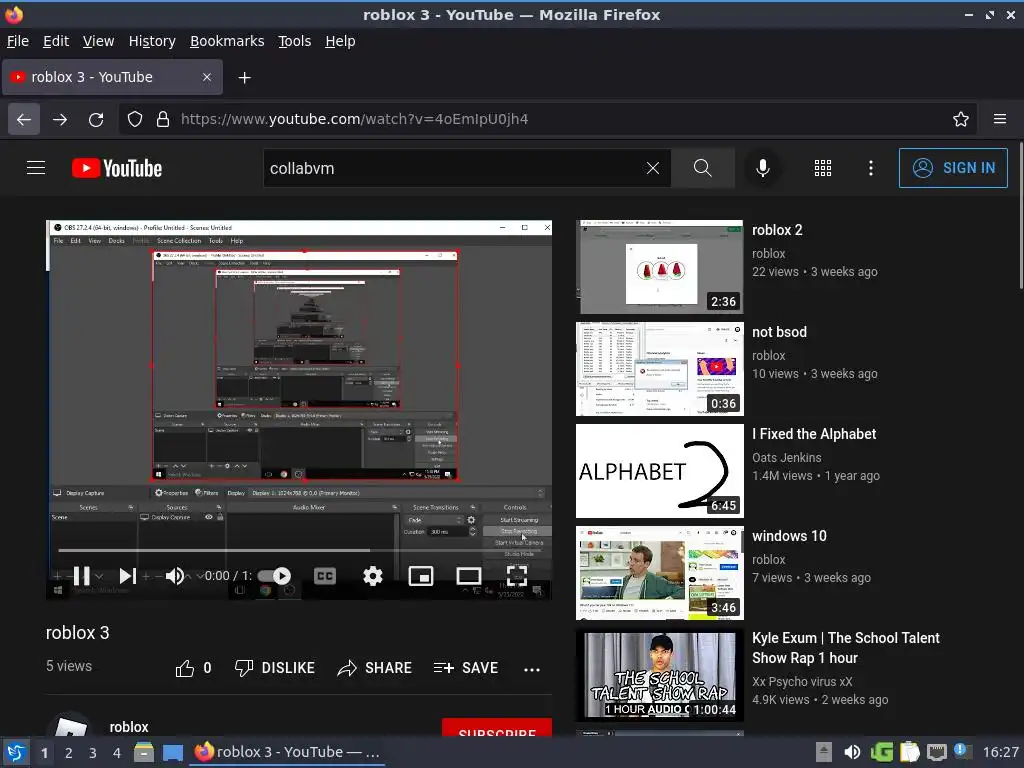Click the page vertical scrollbar

pyautogui.click(x=1021, y=217)
